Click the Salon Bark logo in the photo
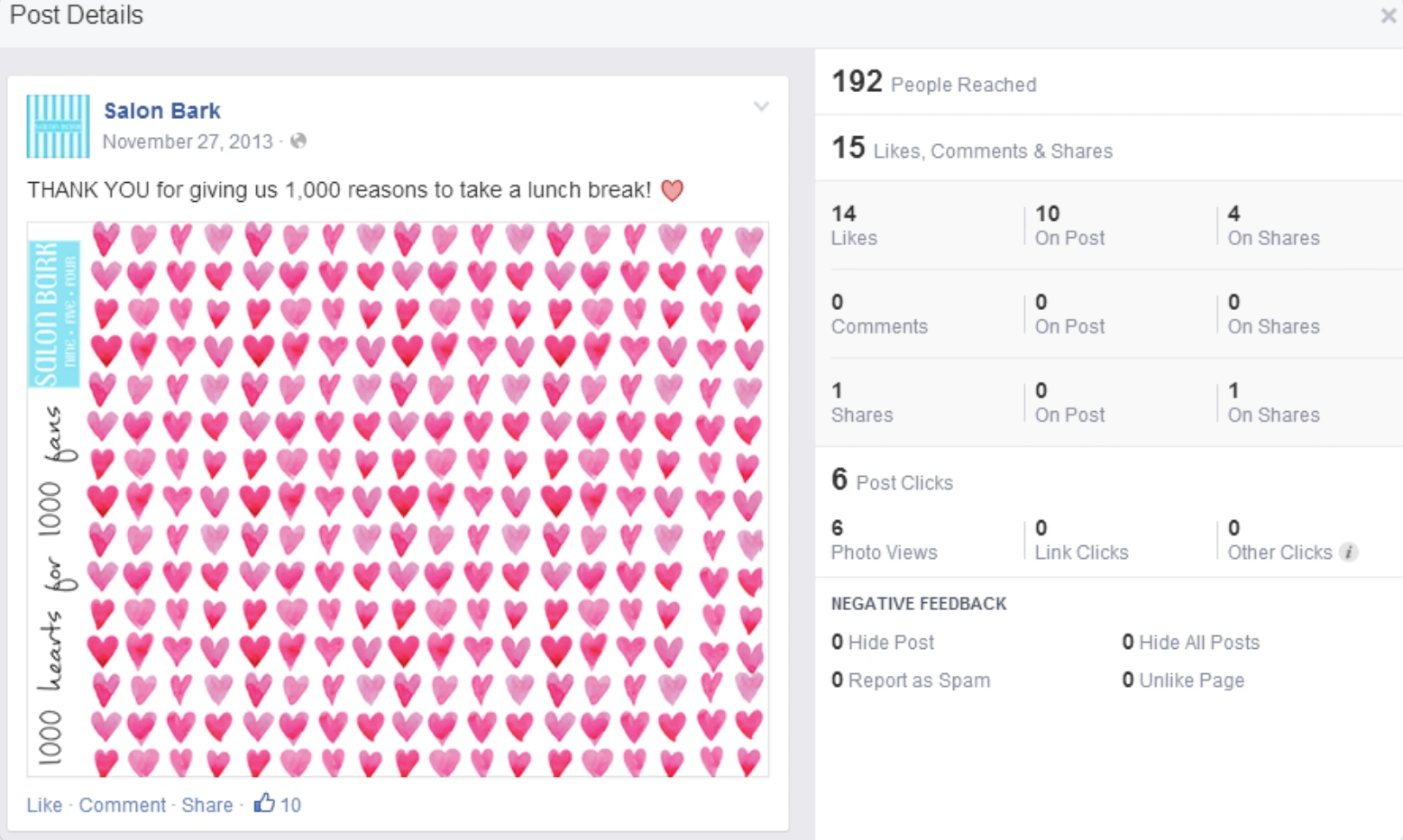The height and width of the screenshot is (840, 1403). click(x=55, y=314)
